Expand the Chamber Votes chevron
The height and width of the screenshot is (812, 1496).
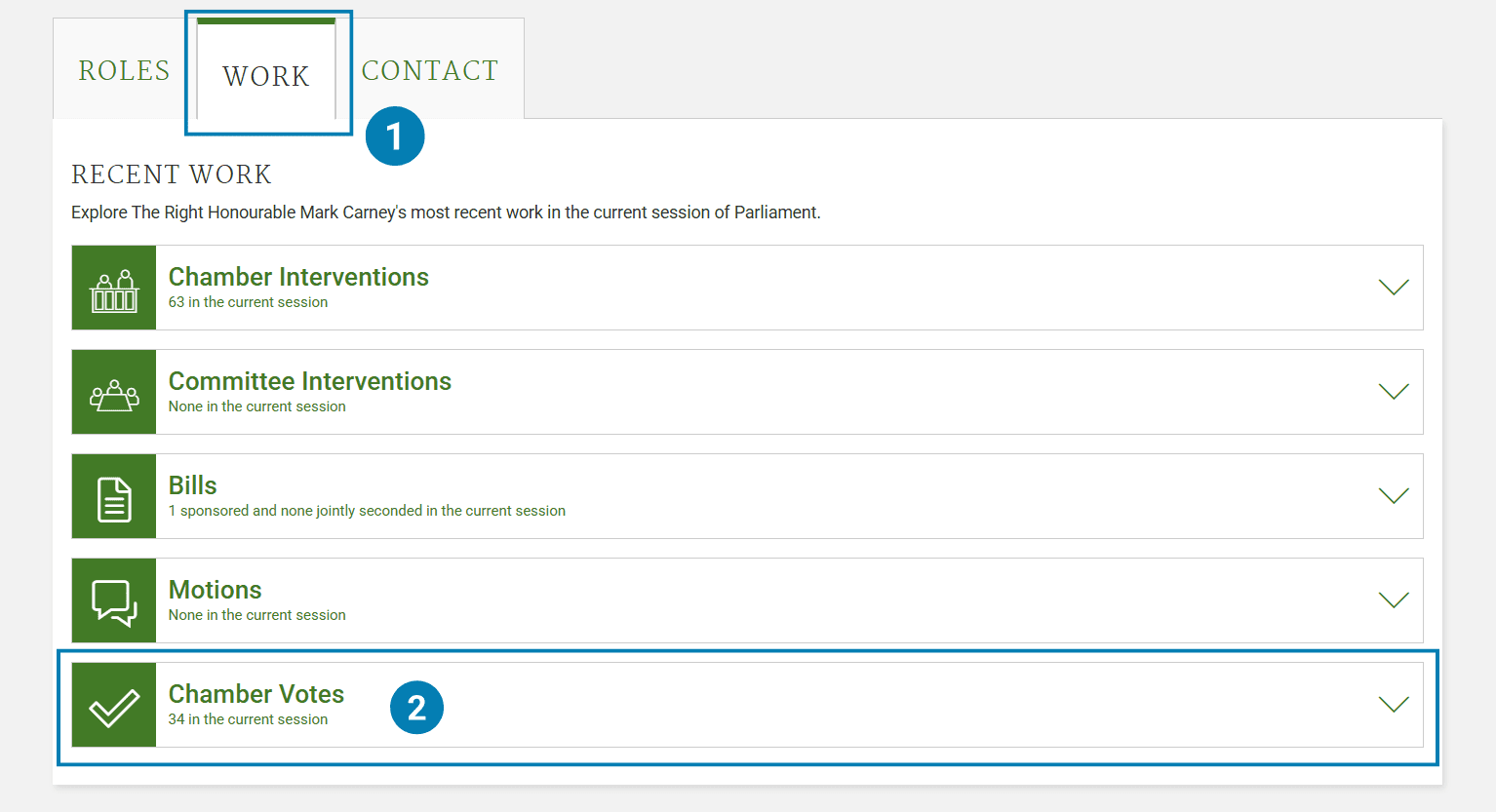(1394, 705)
